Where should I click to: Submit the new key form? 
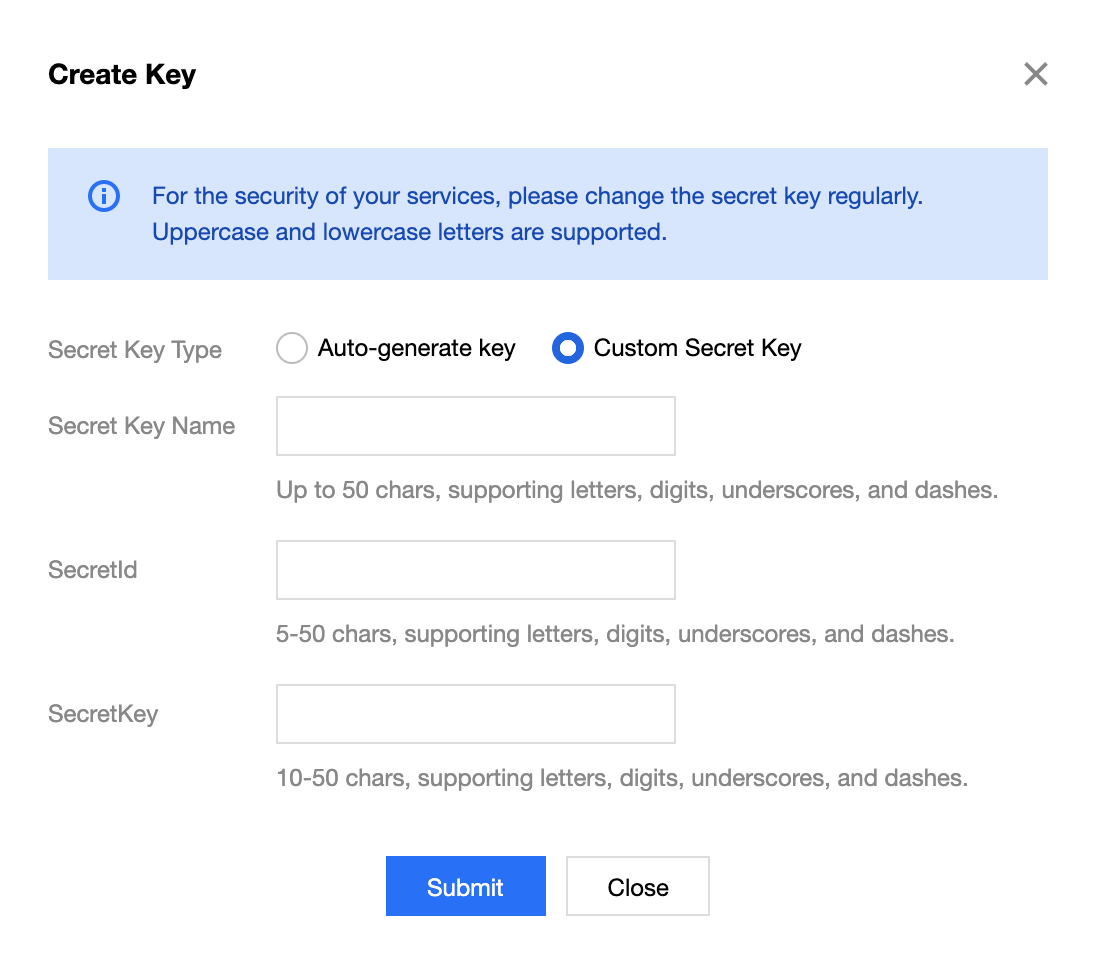pyautogui.click(x=466, y=886)
